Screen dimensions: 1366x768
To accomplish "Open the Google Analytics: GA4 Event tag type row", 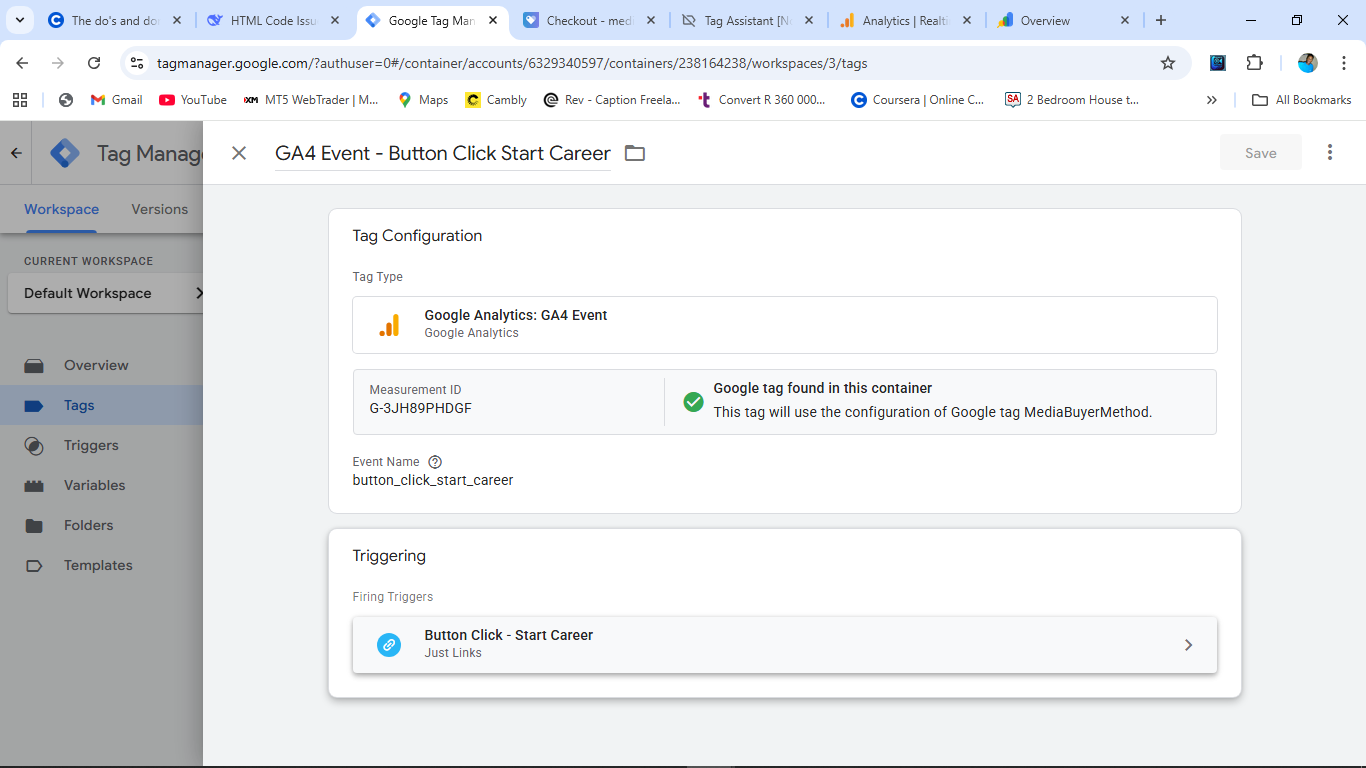I will pos(785,325).
